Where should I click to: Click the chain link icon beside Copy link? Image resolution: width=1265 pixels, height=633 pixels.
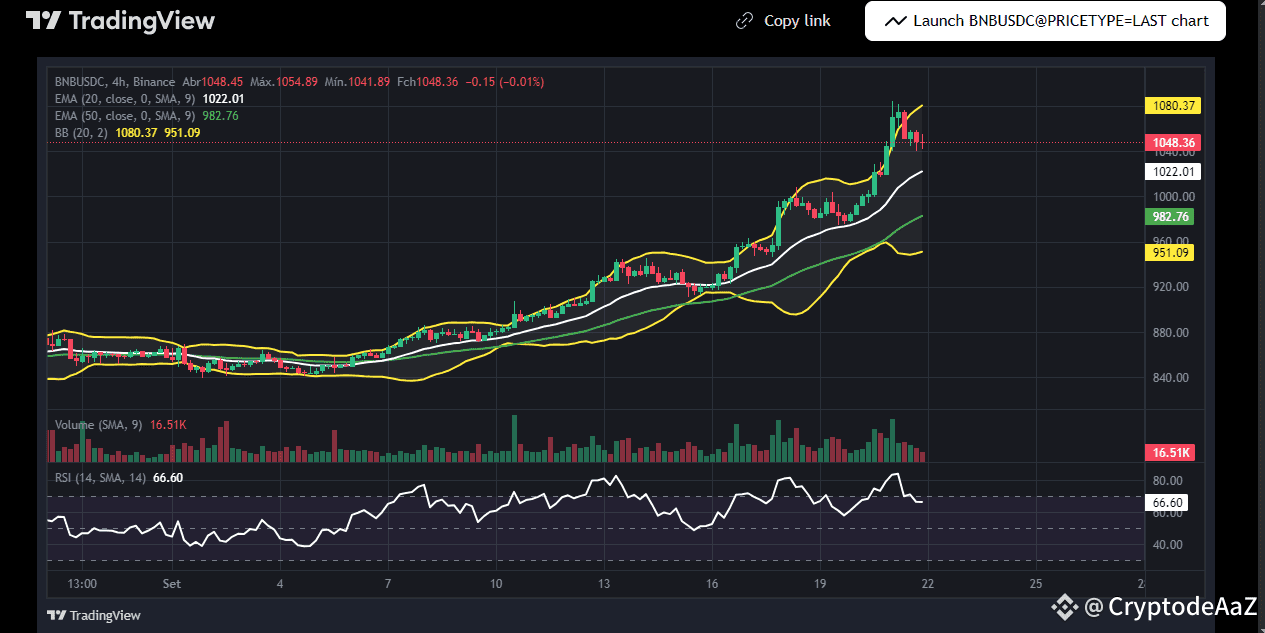click(x=743, y=21)
